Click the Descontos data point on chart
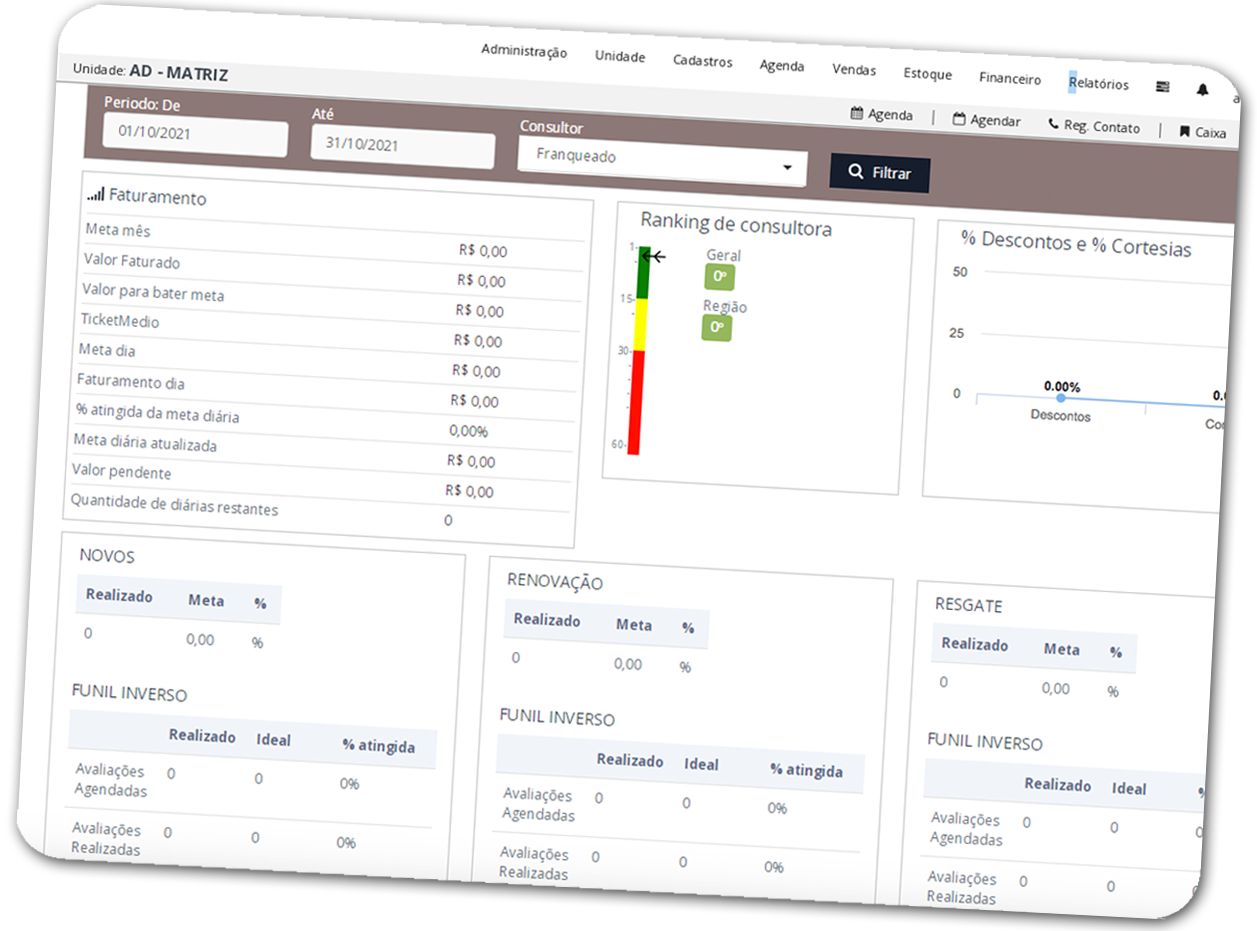 [1061, 398]
